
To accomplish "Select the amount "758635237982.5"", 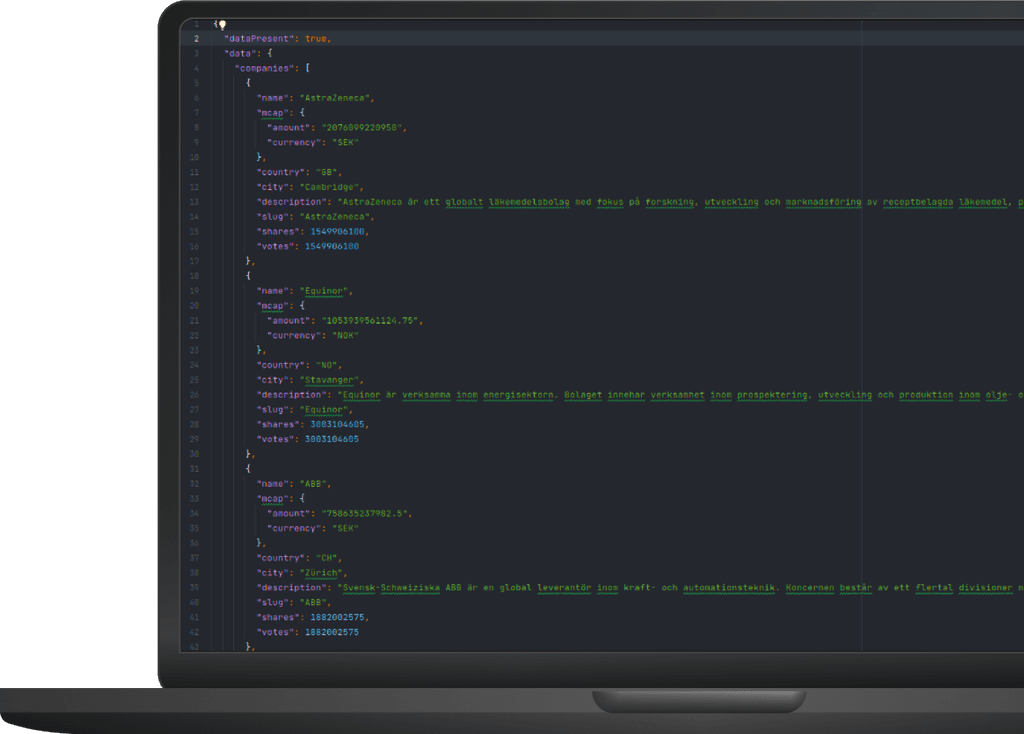I will 364,513.
